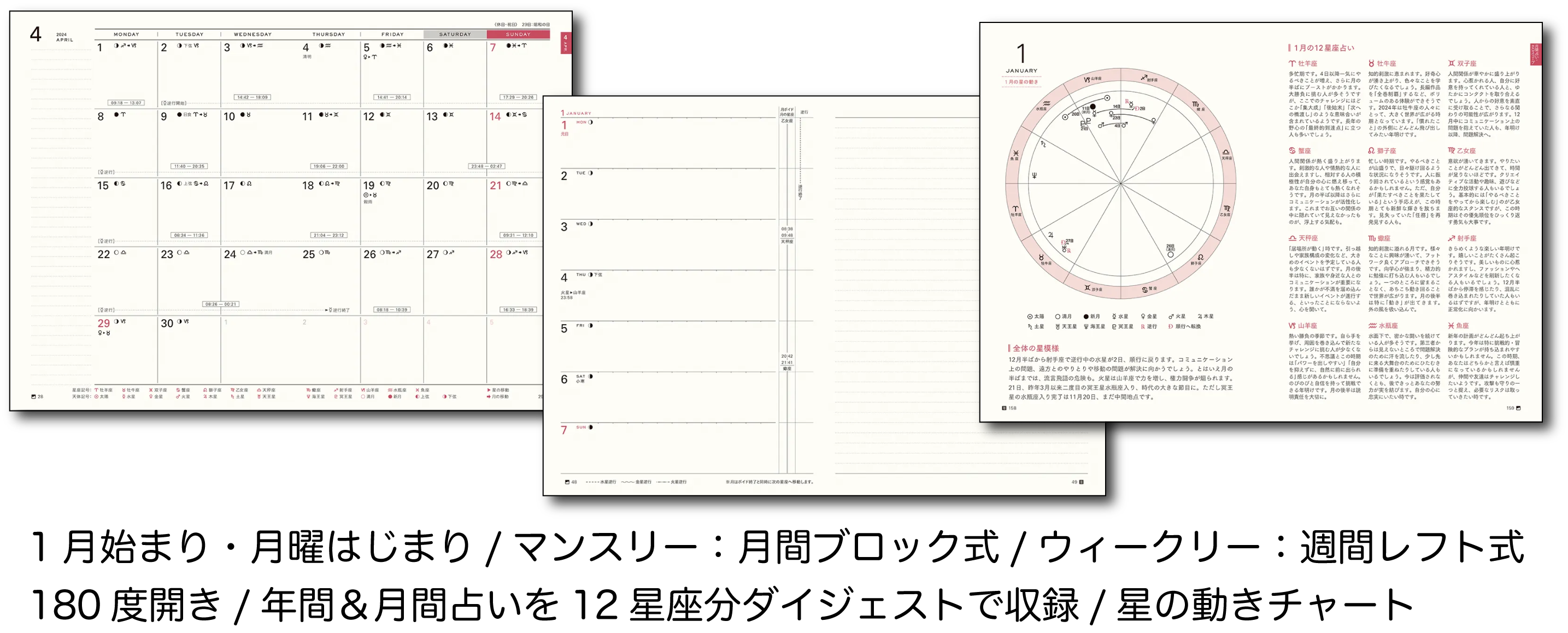Click the full moon circle marked 26日
1568x633 pixels.
[1170, 254]
